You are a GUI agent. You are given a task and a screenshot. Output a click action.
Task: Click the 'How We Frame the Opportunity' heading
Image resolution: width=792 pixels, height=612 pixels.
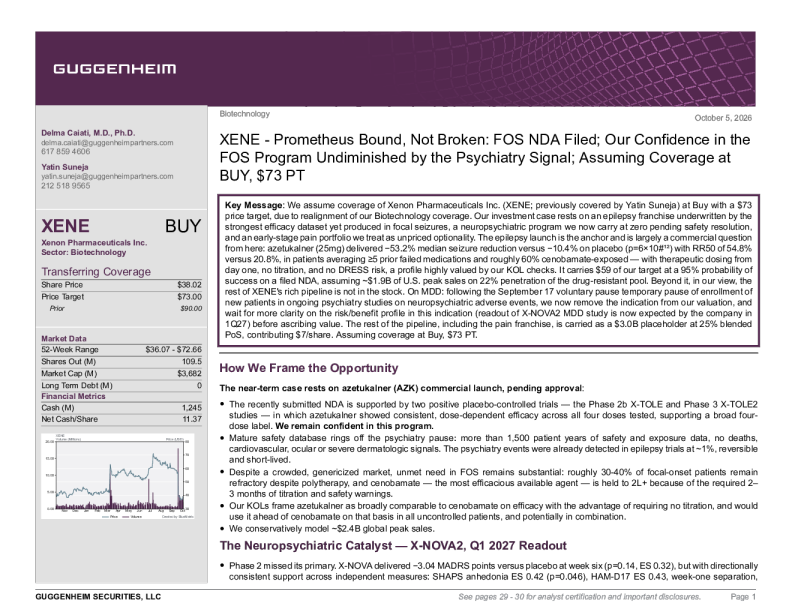tap(309, 368)
